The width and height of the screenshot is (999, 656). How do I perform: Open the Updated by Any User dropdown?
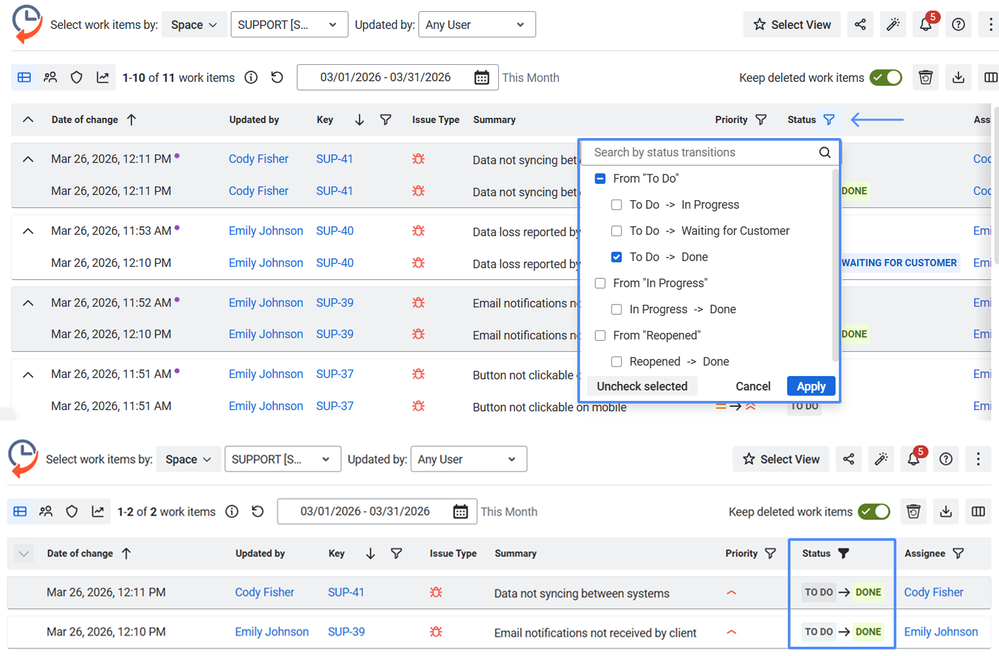click(x=477, y=24)
